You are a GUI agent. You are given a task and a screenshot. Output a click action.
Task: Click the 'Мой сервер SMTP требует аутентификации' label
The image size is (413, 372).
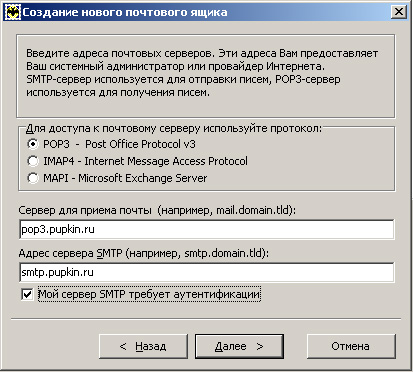coord(149,294)
